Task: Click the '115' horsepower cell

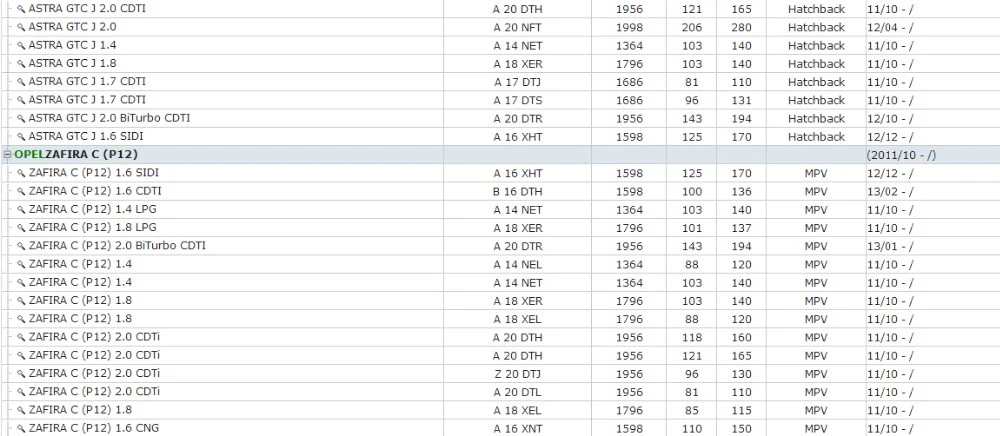Action: coord(741,411)
